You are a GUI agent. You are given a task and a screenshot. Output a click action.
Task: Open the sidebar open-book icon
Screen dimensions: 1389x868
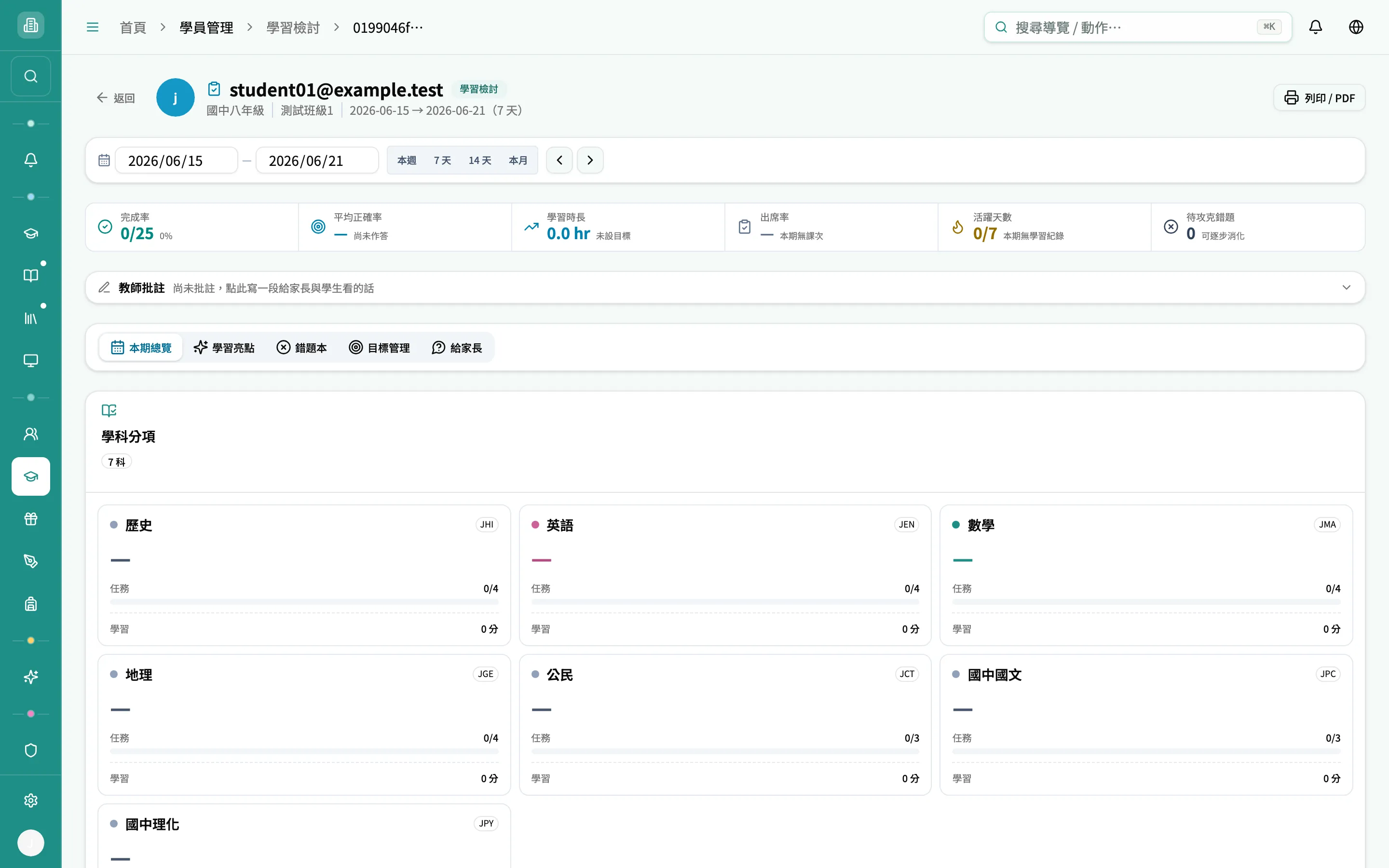point(30,275)
